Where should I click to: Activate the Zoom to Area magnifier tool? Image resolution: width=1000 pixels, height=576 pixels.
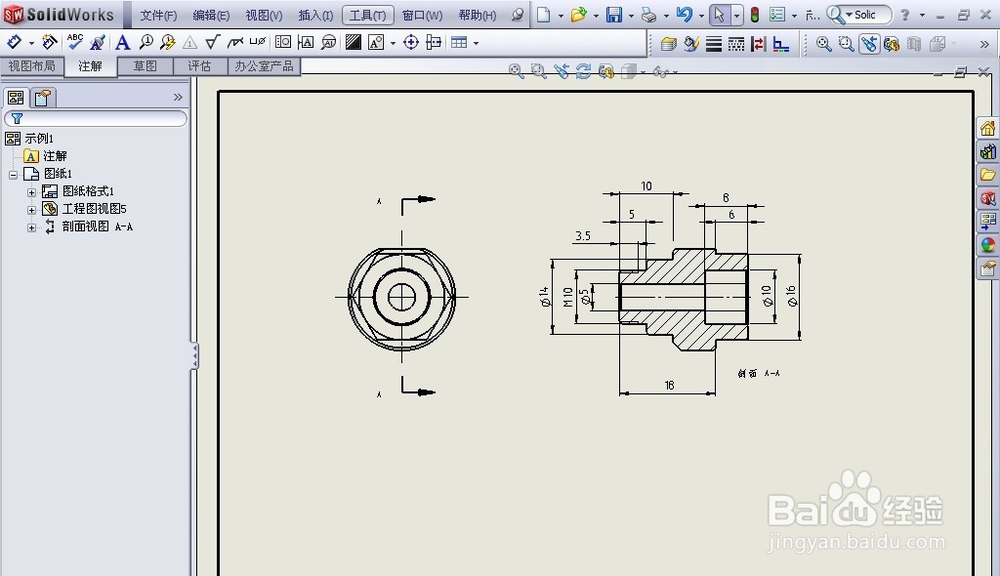tap(846, 44)
